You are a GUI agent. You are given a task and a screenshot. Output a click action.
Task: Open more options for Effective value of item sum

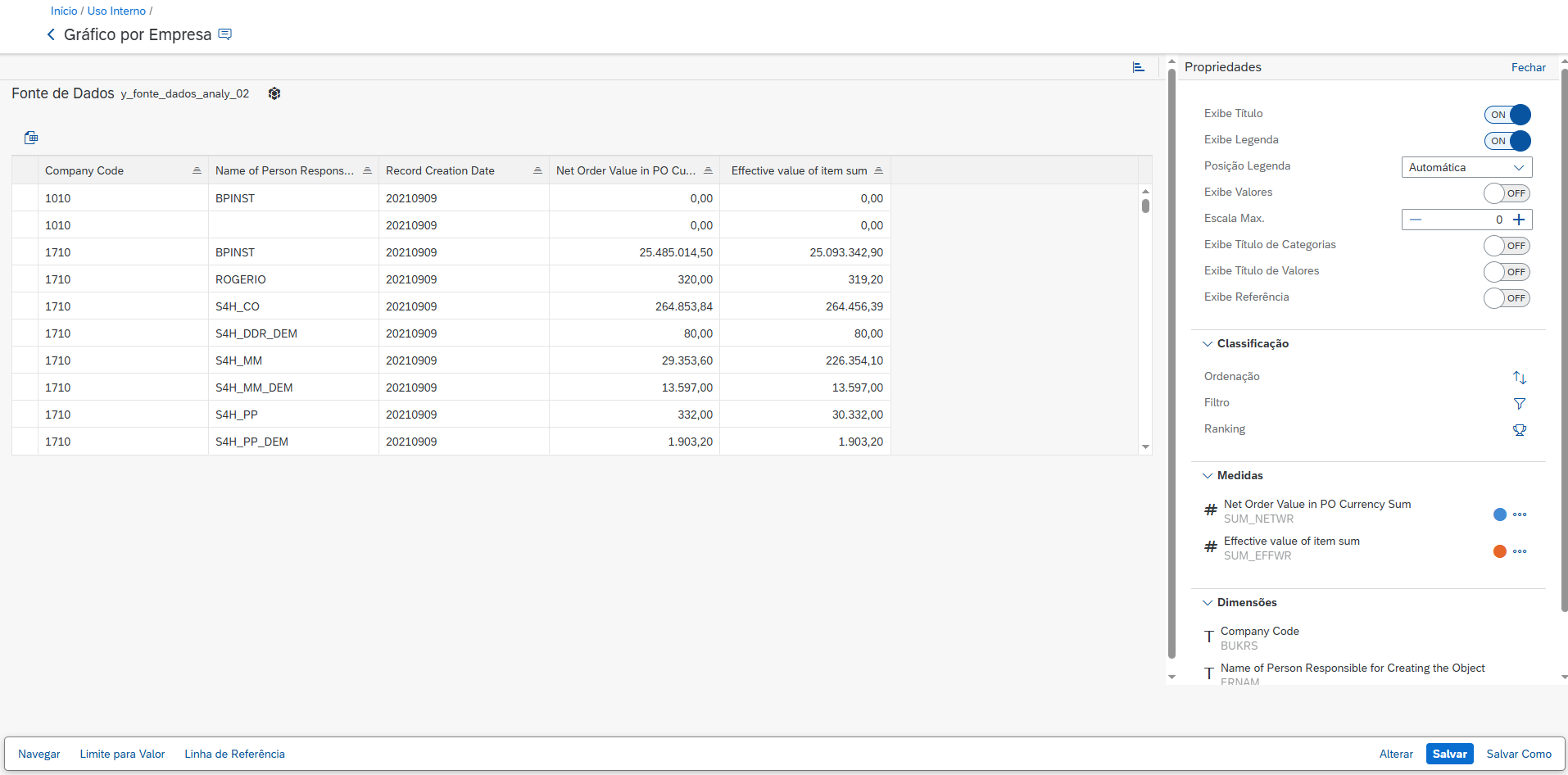1519,551
